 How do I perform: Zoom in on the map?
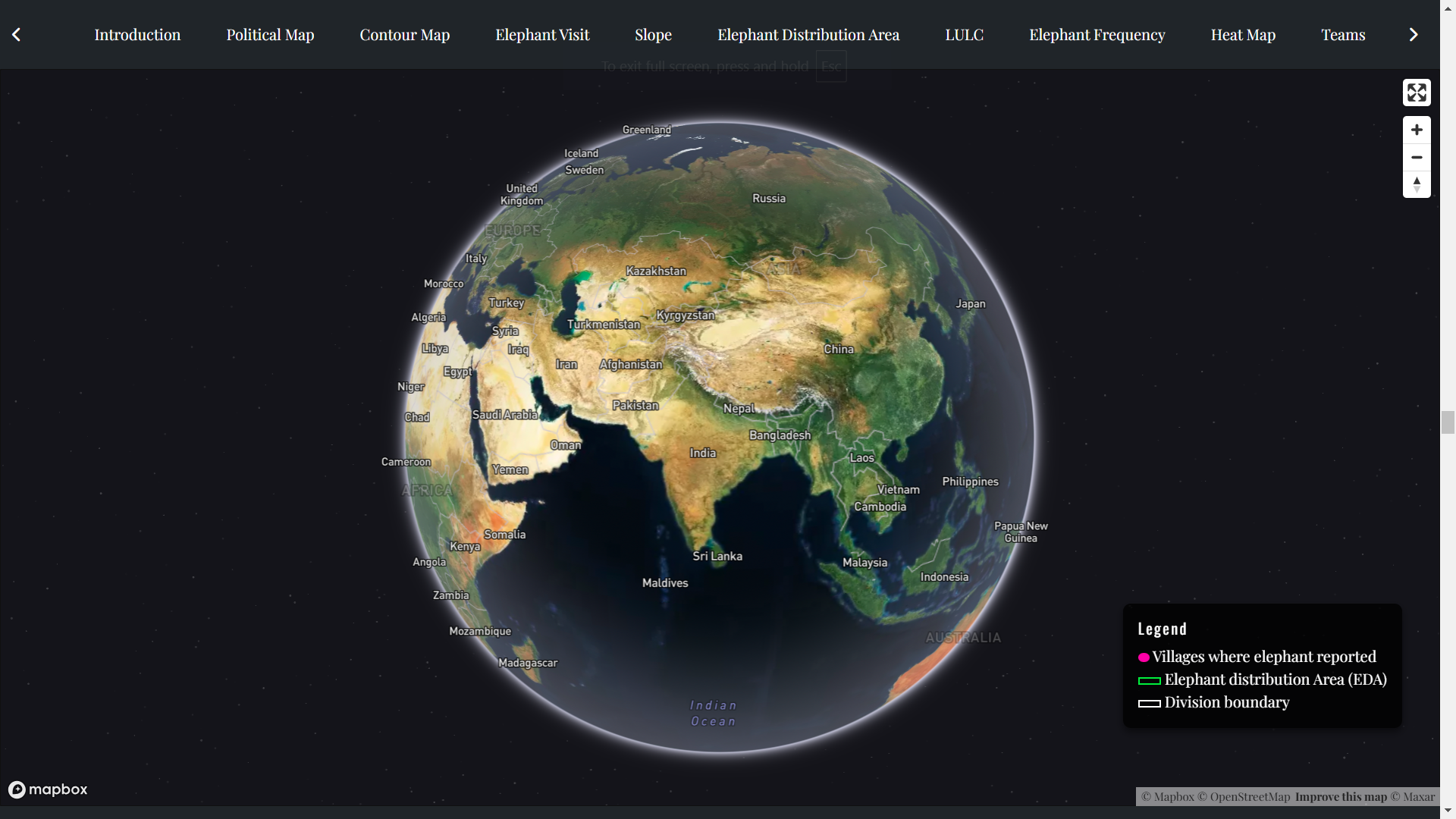coord(1417,130)
